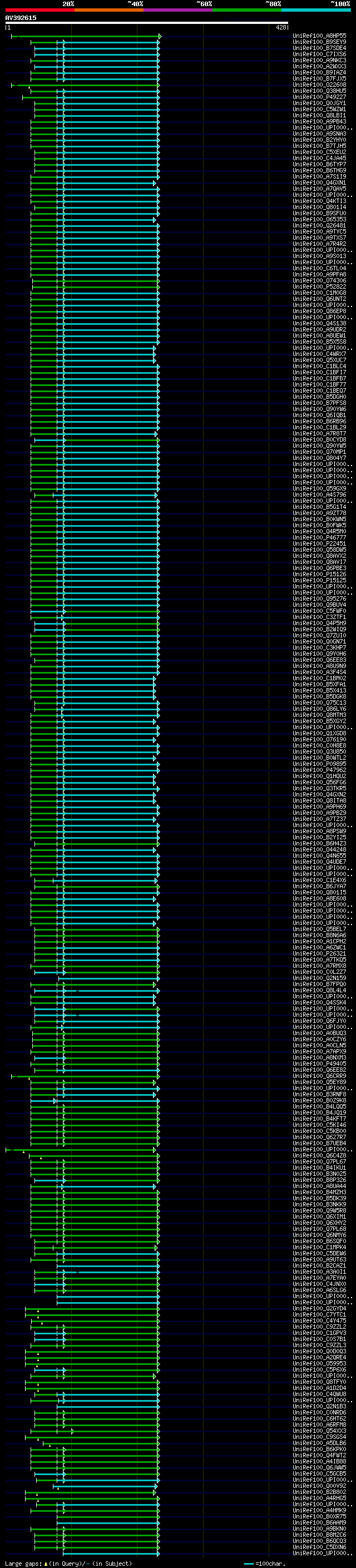The height and width of the screenshot is (1568, 356).
Task: Click hit UniRef100_Q5BEL7
Action: pos(319,929)
